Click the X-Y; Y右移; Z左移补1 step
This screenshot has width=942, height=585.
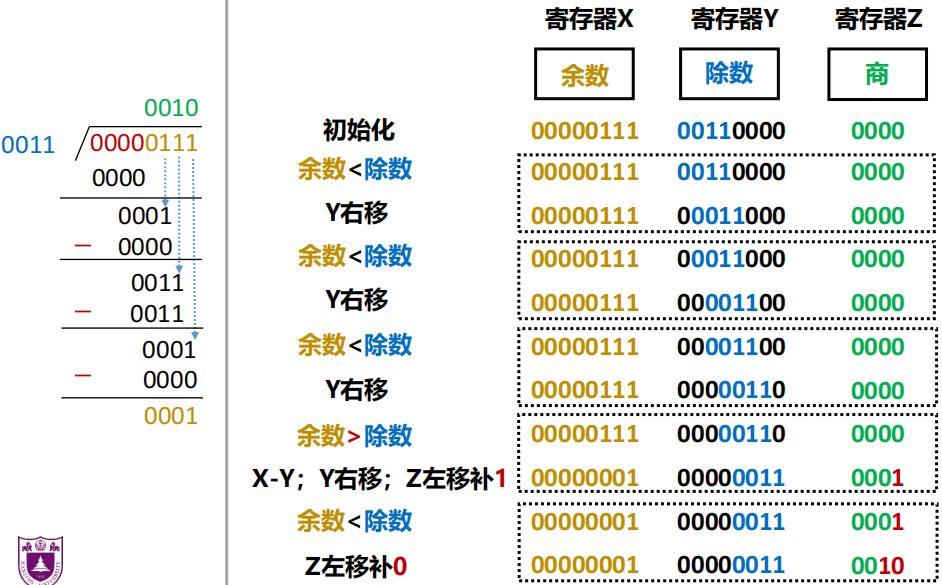pos(379,479)
